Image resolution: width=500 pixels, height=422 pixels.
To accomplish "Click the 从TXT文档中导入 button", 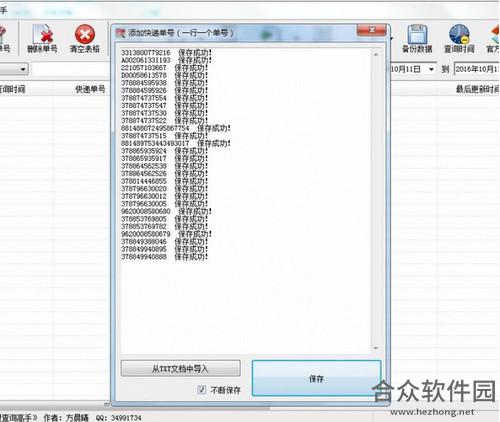I will point(180,368).
